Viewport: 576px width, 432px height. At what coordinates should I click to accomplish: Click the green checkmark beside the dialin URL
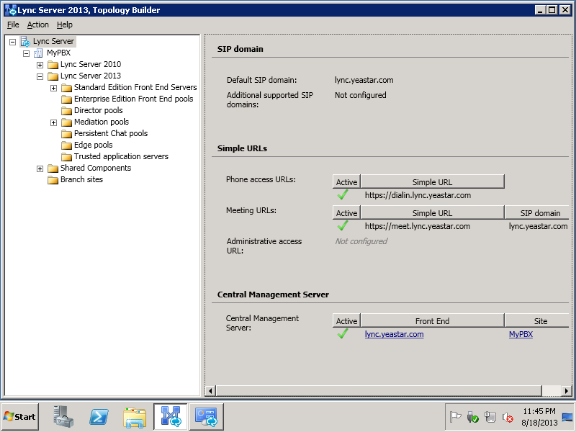342,195
